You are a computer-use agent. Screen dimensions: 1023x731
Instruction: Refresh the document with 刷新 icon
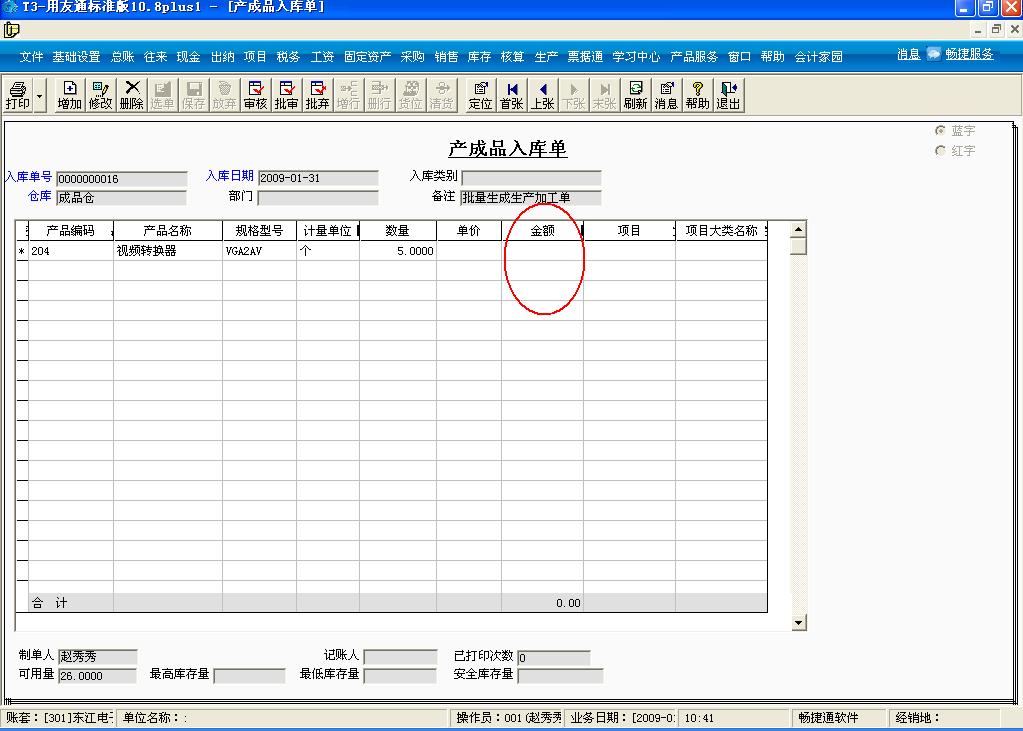pos(635,96)
